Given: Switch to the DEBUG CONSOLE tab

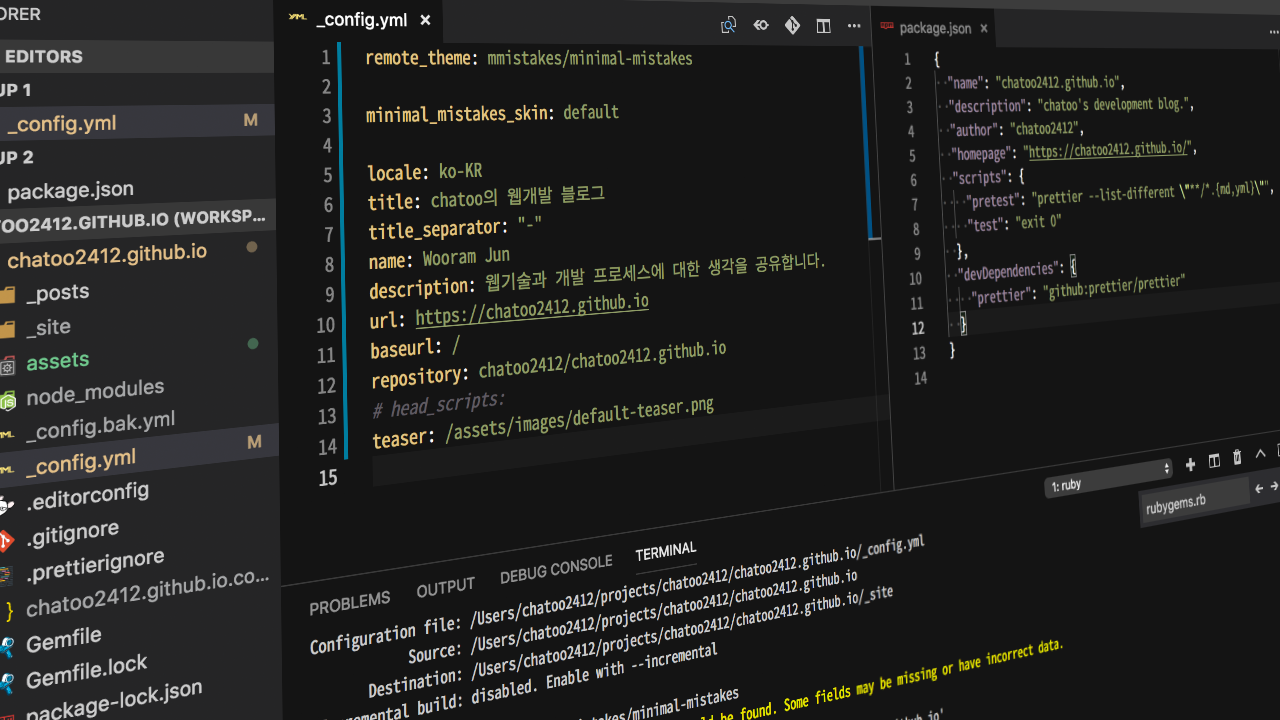Looking at the screenshot, I should click(x=555, y=569).
